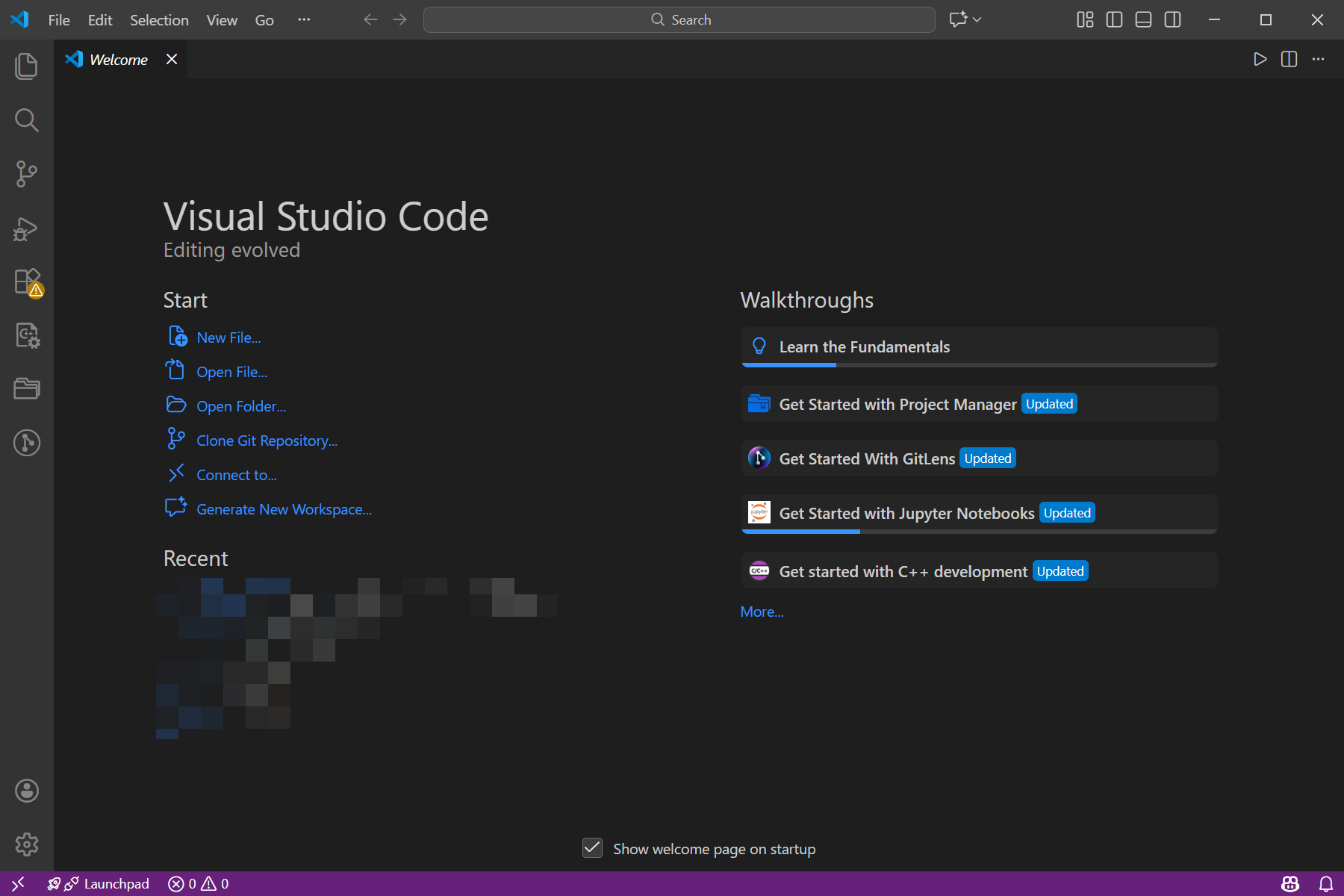Open Get started with C++ development walkthrough
The width and height of the screenshot is (1344, 896).
[x=979, y=571]
